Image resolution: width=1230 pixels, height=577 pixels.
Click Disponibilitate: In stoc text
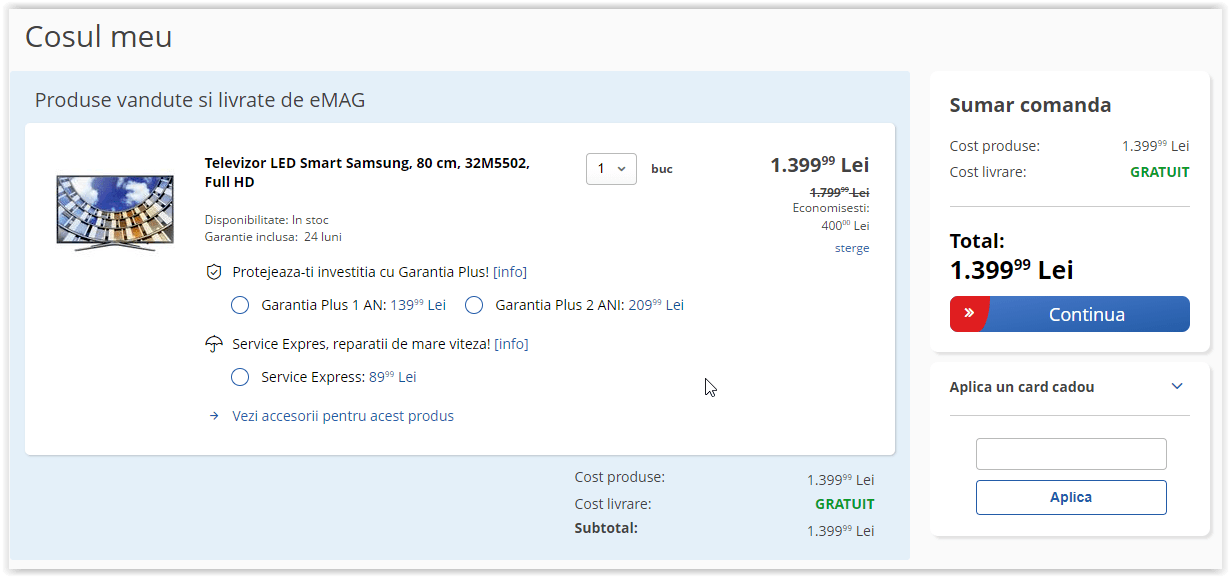(x=267, y=220)
